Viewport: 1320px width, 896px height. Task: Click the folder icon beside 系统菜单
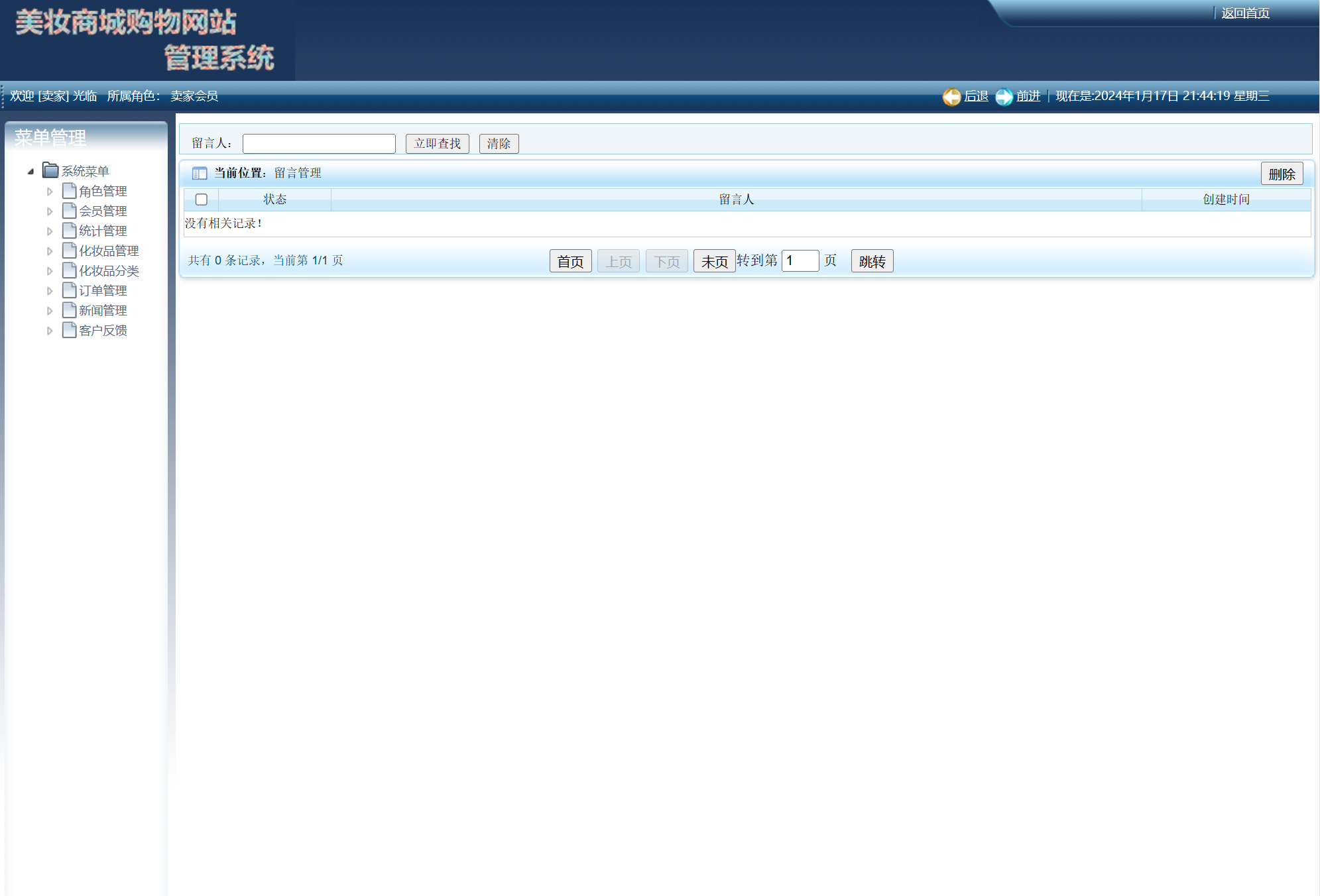51,170
